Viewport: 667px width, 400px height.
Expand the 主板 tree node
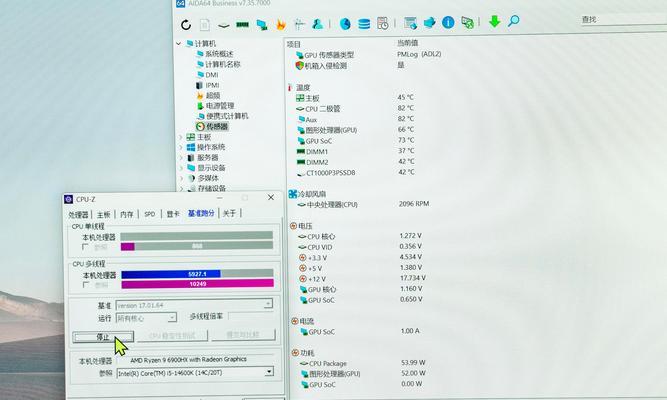[x=181, y=137]
